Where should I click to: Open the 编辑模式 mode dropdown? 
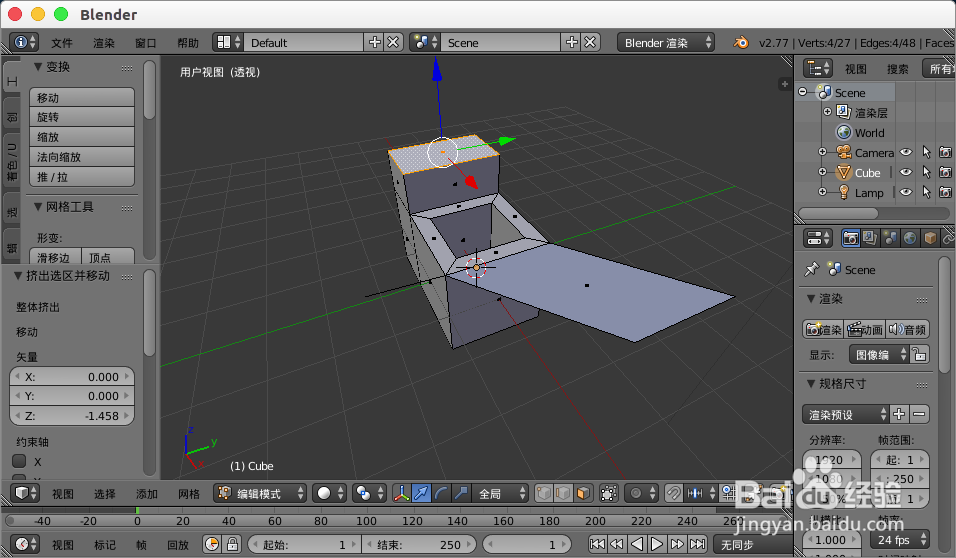click(260, 493)
